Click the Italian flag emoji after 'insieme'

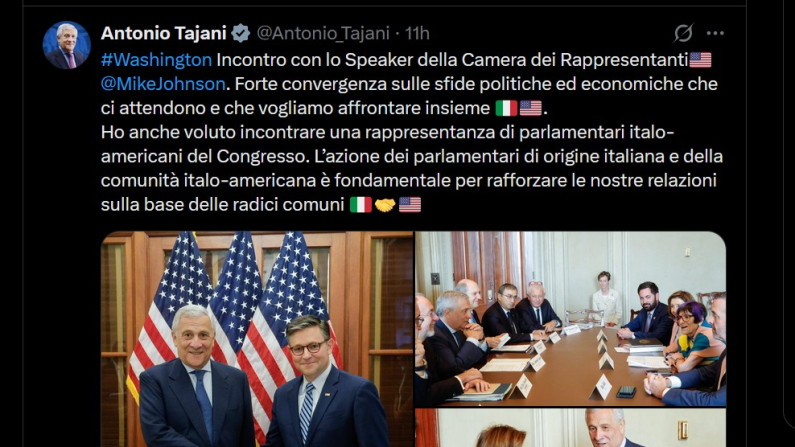point(506,108)
